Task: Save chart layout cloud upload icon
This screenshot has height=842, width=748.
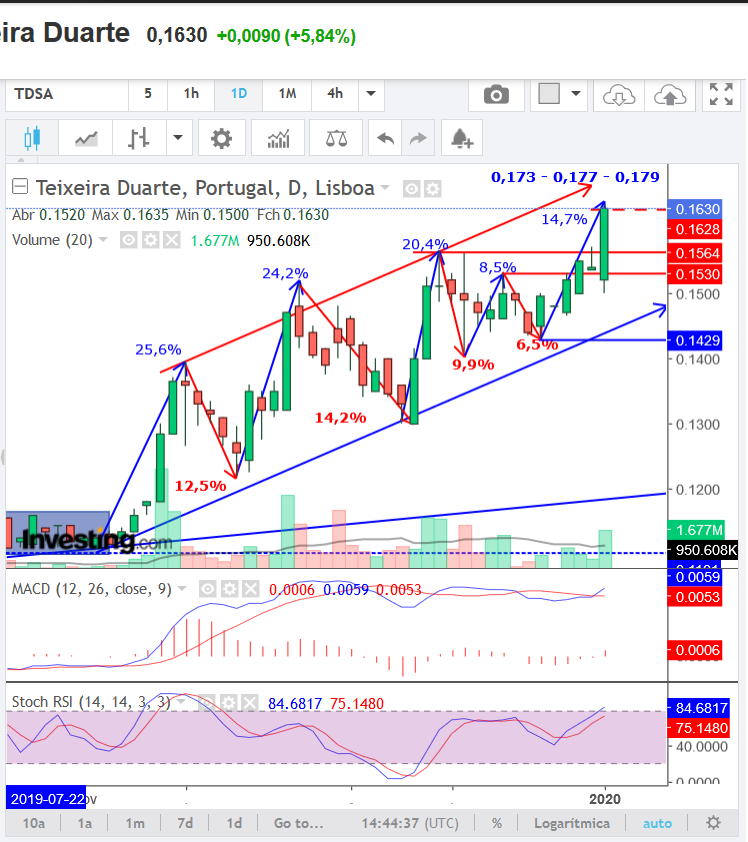Action: pyautogui.click(x=670, y=96)
